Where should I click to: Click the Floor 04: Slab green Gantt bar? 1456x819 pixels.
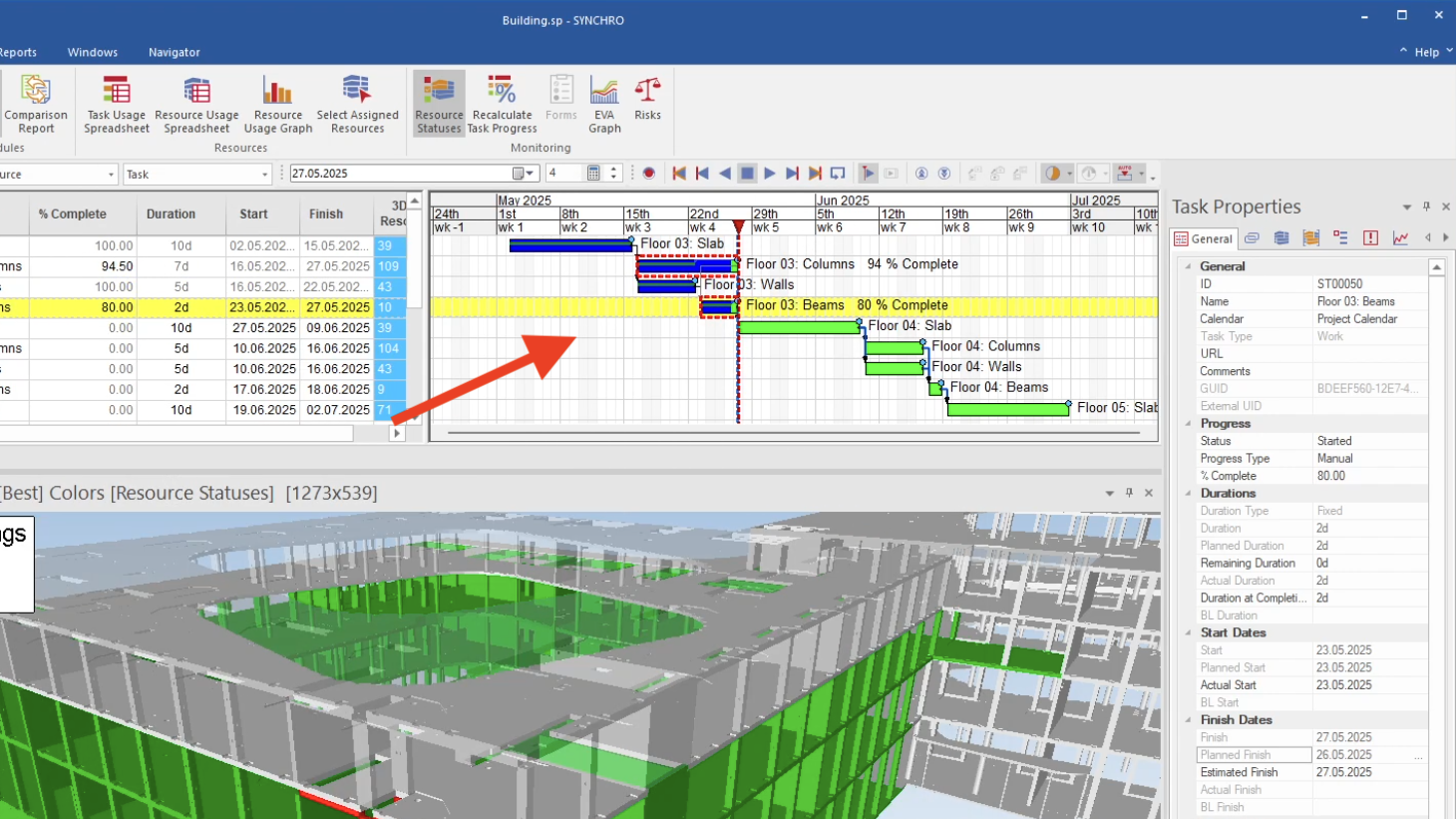point(798,327)
